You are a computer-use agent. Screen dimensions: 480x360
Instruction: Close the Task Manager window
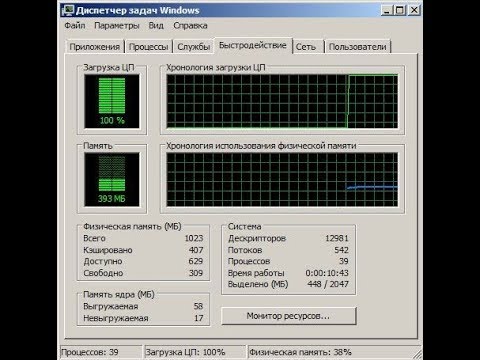click(414, 10)
